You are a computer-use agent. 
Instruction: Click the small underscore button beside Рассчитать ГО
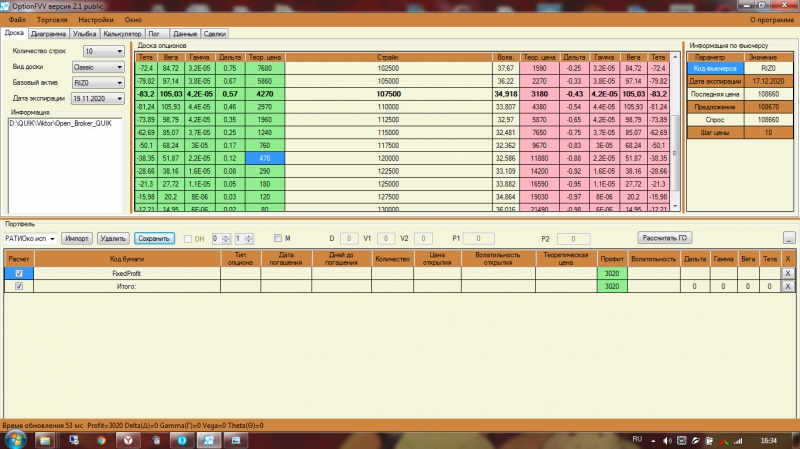click(x=789, y=238)
